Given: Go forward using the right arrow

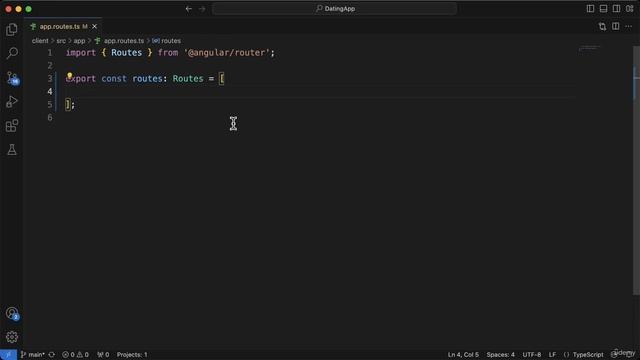Looking at the screenshot, I should click(x=202, y=9).
